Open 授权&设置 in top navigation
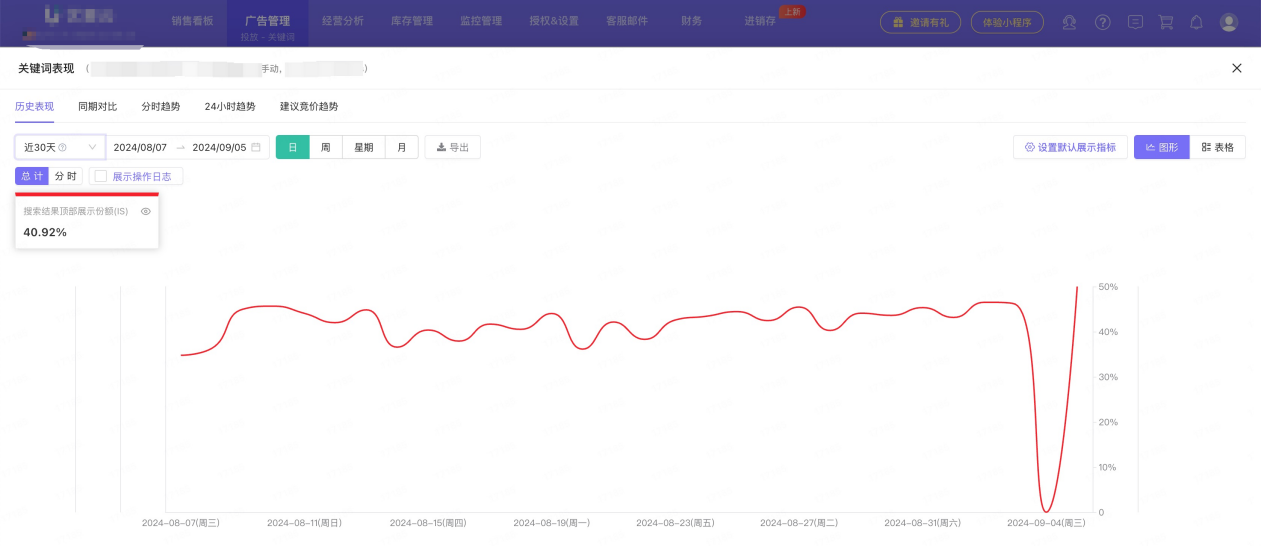The image size is (1261, 546). [x=554, y=21]
